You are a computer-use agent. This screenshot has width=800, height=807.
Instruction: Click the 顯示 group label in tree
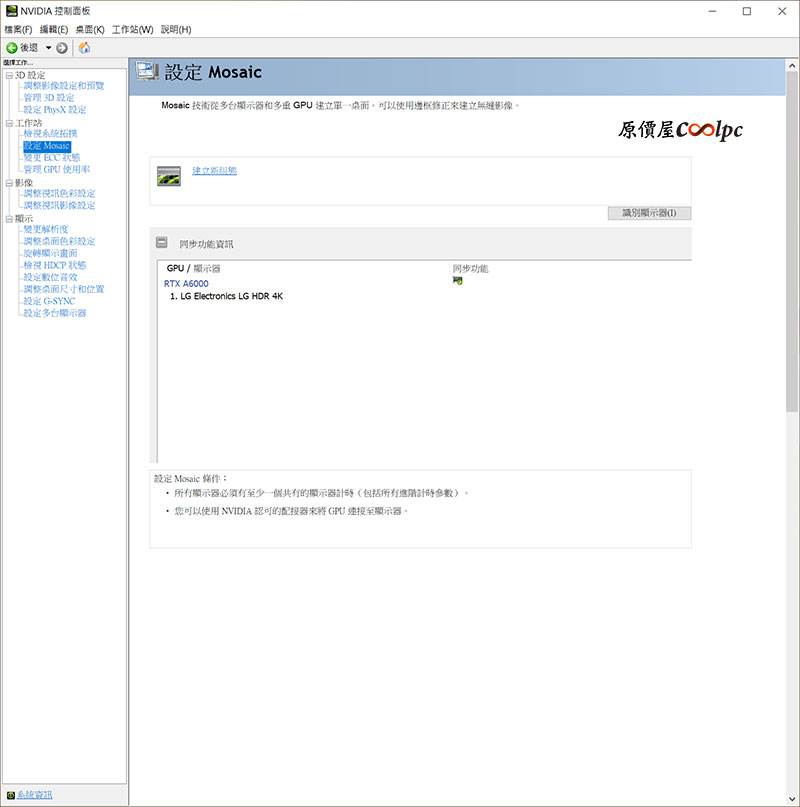click(x=24, y=219)
